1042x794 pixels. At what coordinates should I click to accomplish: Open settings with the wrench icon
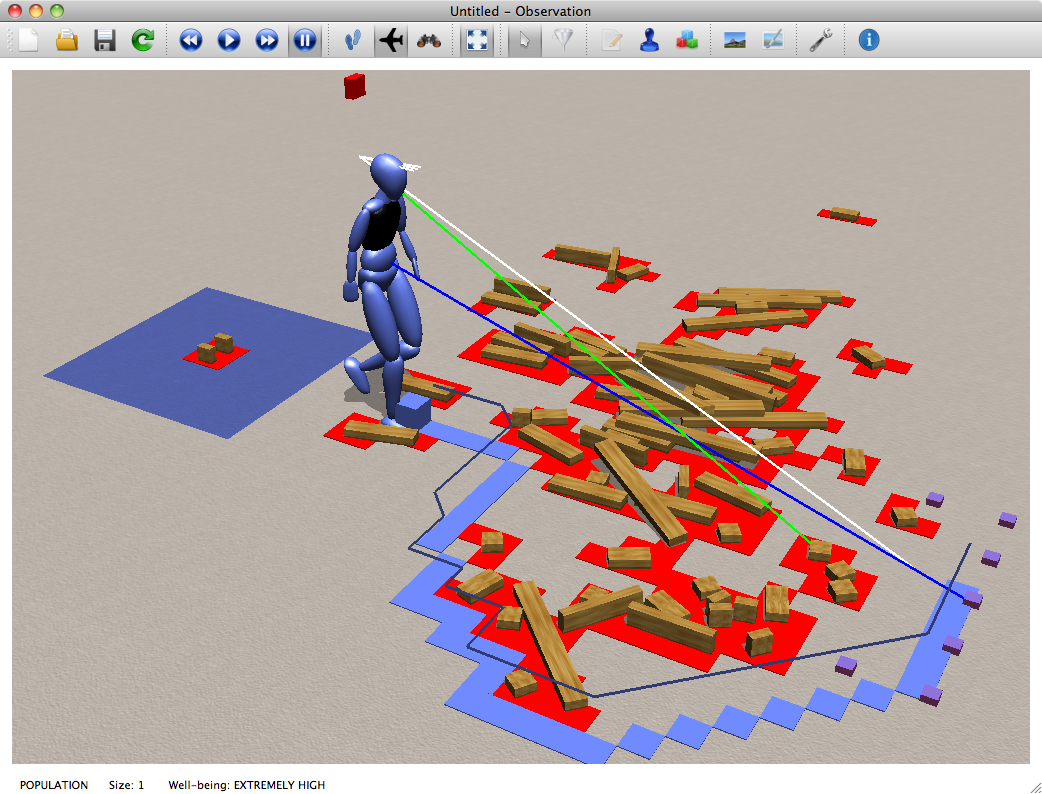[821, 40]
